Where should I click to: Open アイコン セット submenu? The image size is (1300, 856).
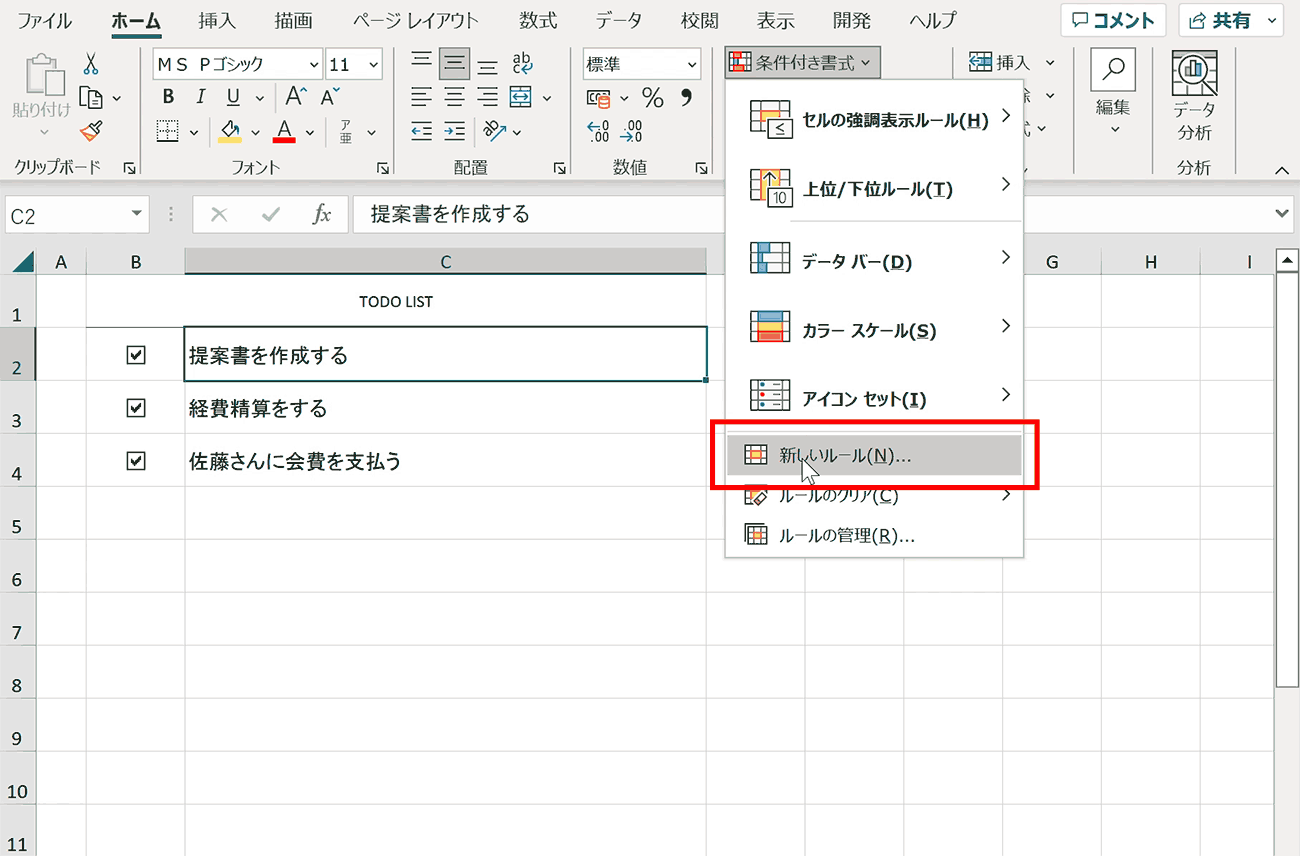click(x=875, y=398)
